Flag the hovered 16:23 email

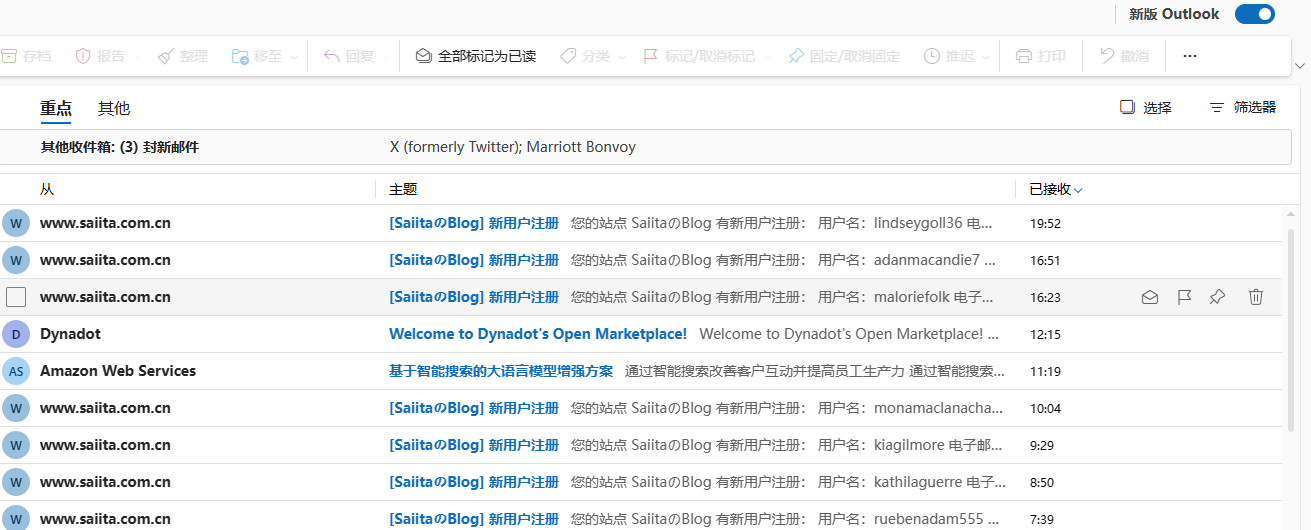[1184, 297]
